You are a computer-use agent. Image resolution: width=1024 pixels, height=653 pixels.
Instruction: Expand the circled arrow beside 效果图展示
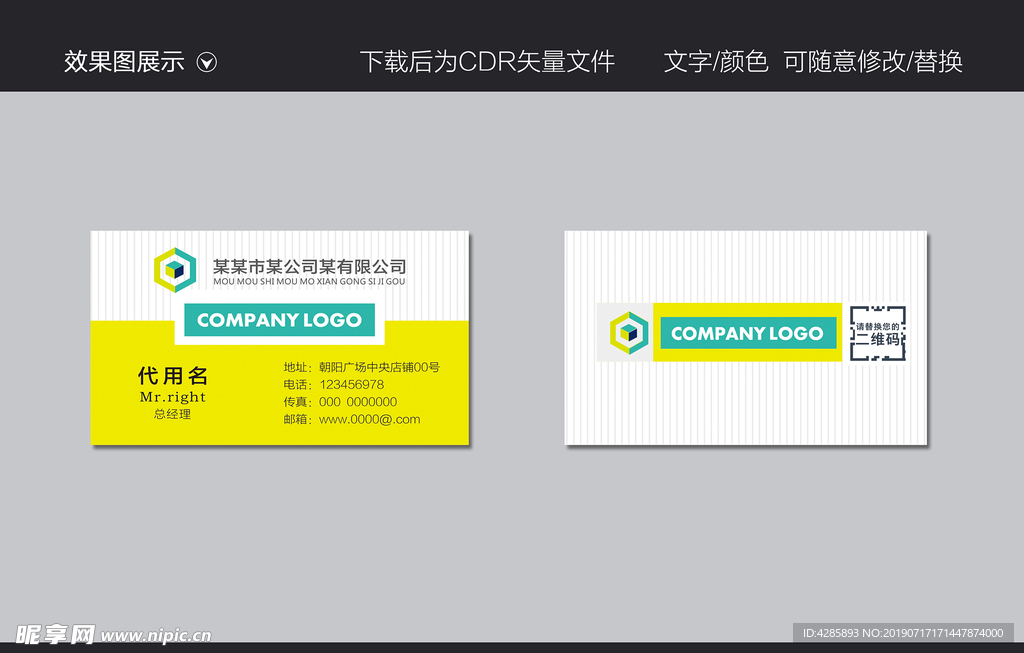[207, 61]
